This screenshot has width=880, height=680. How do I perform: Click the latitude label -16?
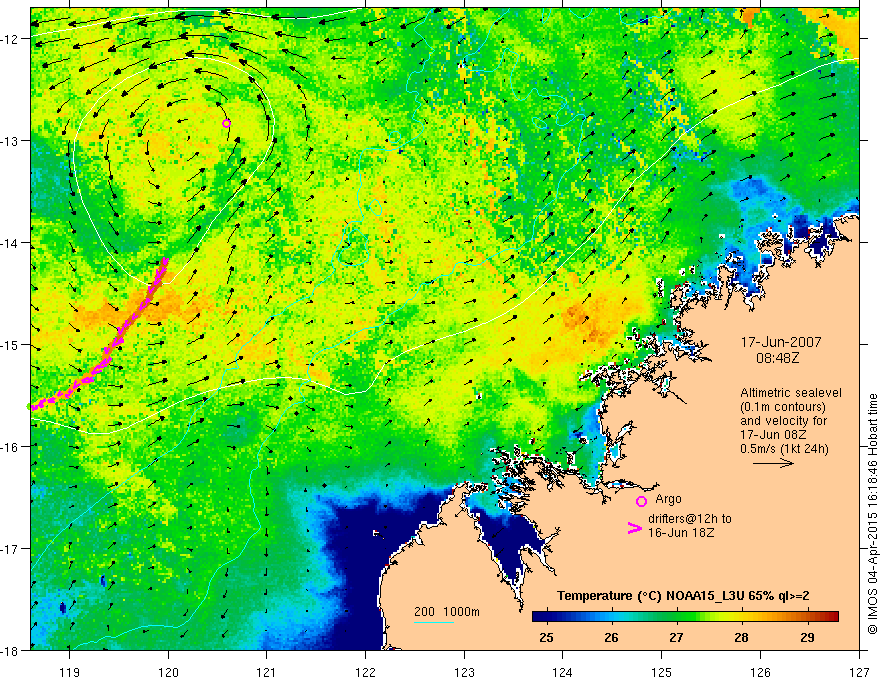point(11,447)
